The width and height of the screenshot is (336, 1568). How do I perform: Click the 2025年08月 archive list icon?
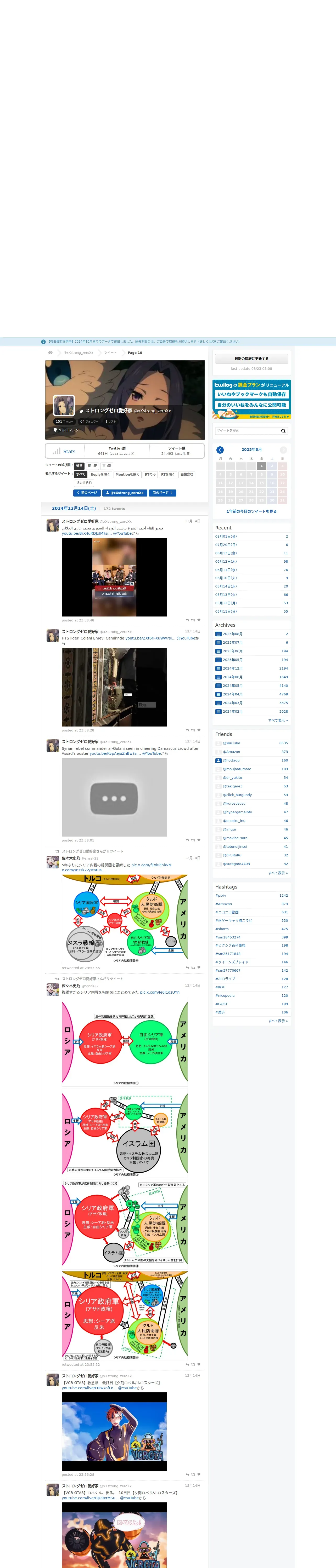(218, 634)
